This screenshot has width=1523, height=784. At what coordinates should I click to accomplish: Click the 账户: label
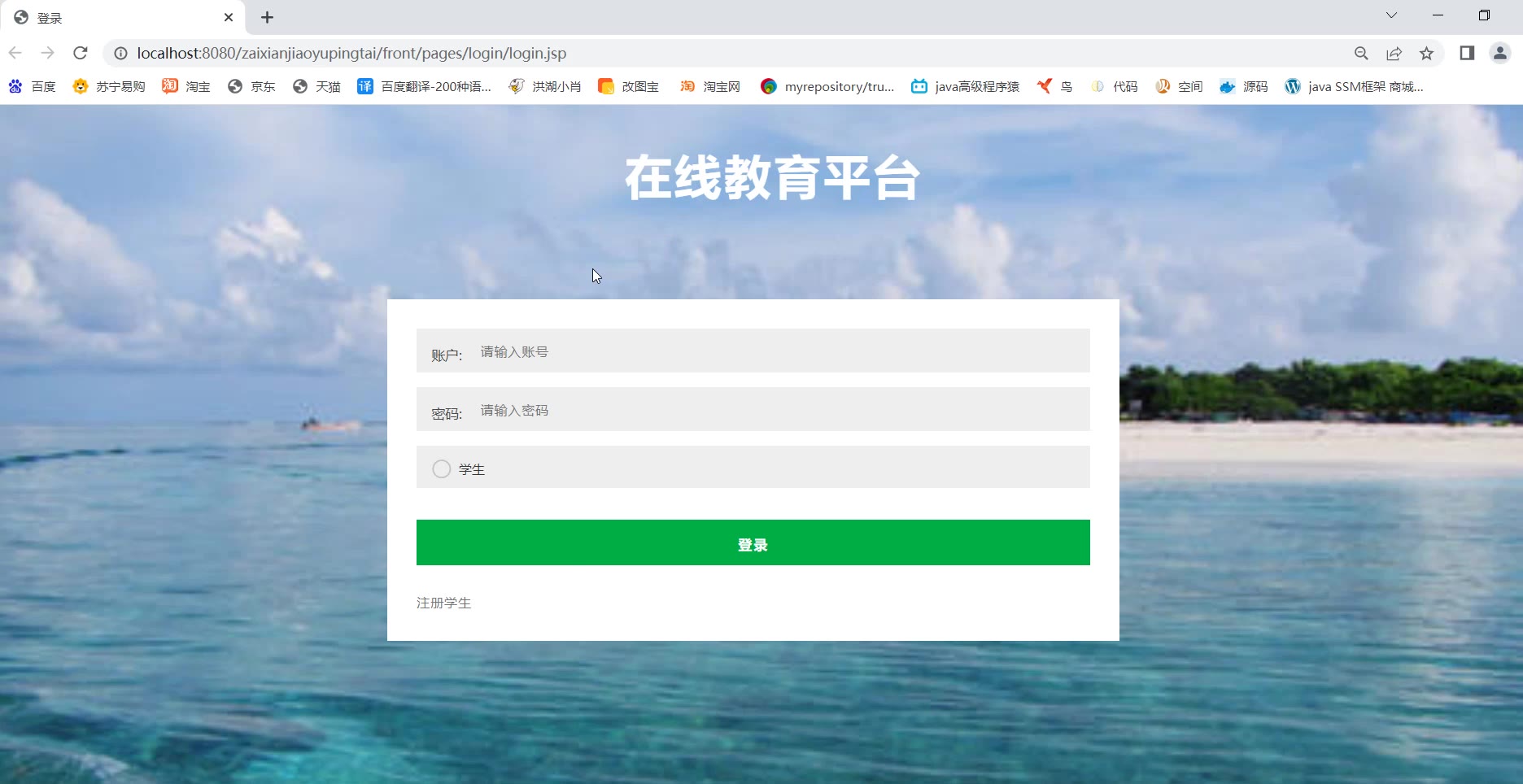[447, 355]
